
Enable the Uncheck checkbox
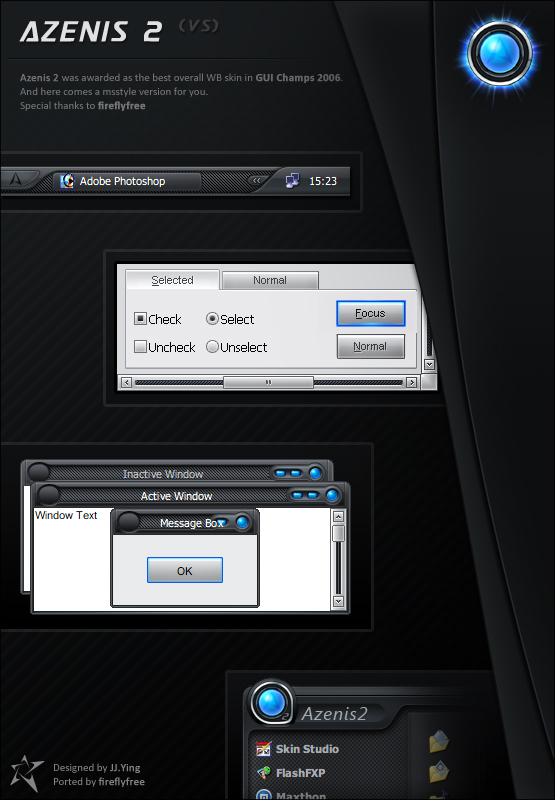click(x=140, y=347)
